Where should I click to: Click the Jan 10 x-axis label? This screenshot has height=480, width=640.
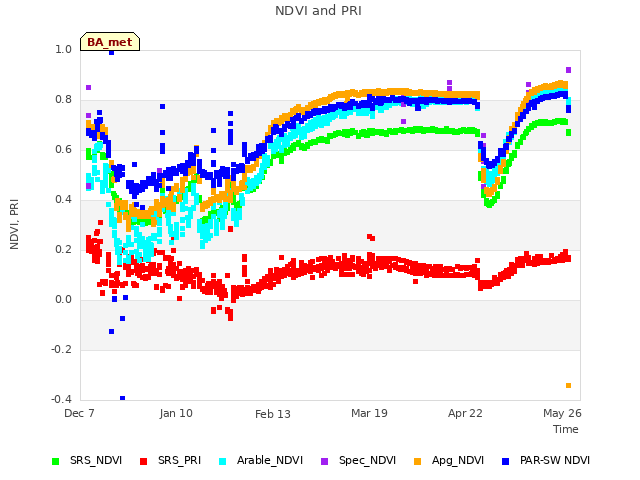176,413
